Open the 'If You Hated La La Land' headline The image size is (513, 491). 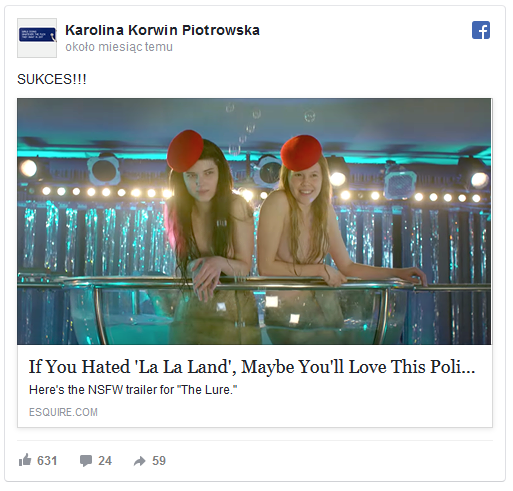click(252, 367)
